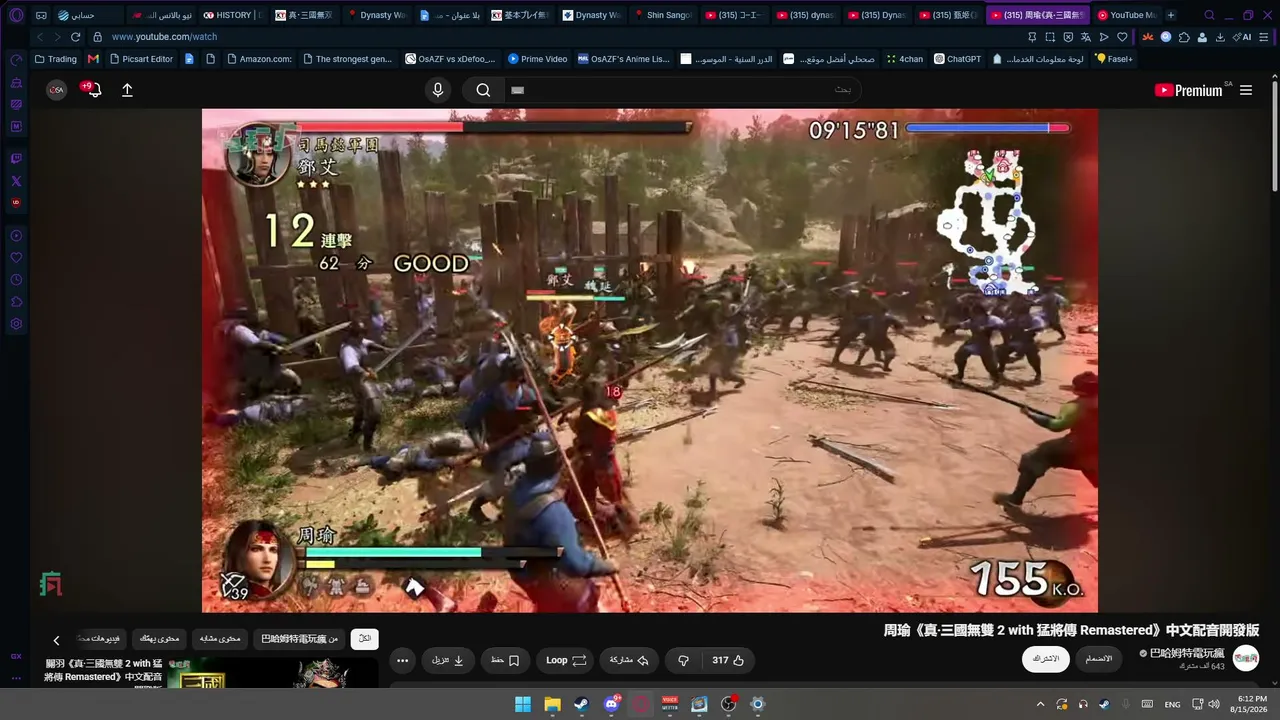This screenshot has width=1280, height=720.
Task: Show hidden system tray icons chevron
Action: [x=1040, y=704]
